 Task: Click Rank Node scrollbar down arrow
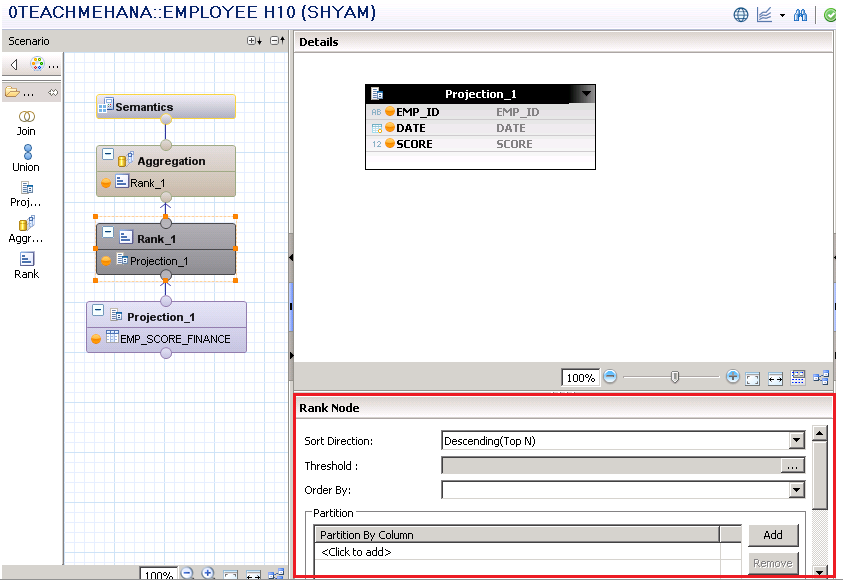pyautogui.click(x=819, y=571)
